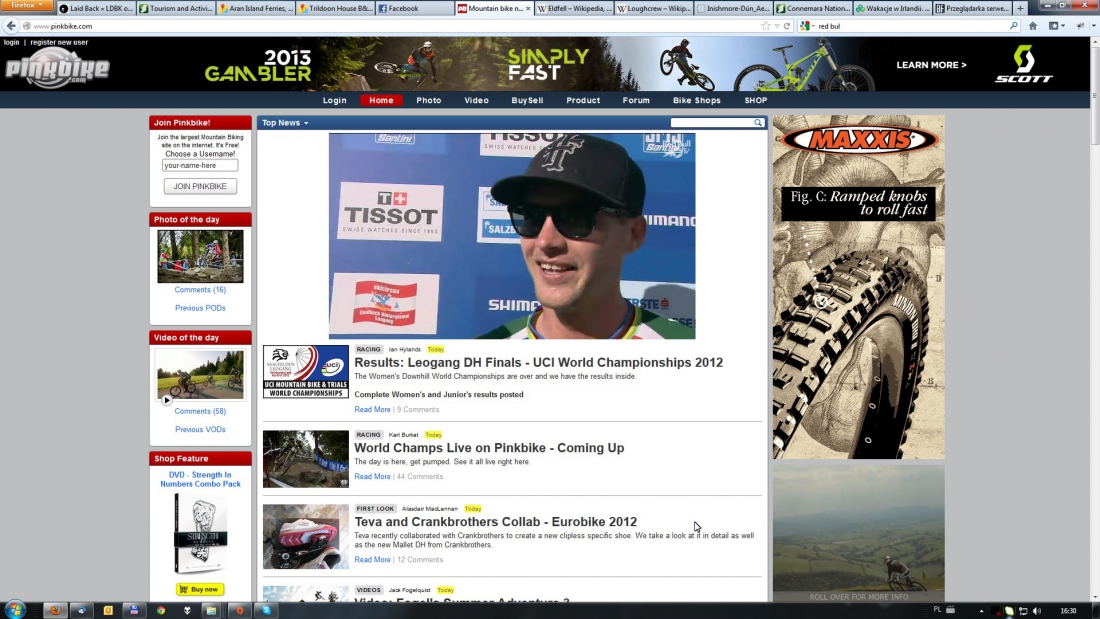
Task: Read More on Leogang DH Finals article
Action: (372, 410)
